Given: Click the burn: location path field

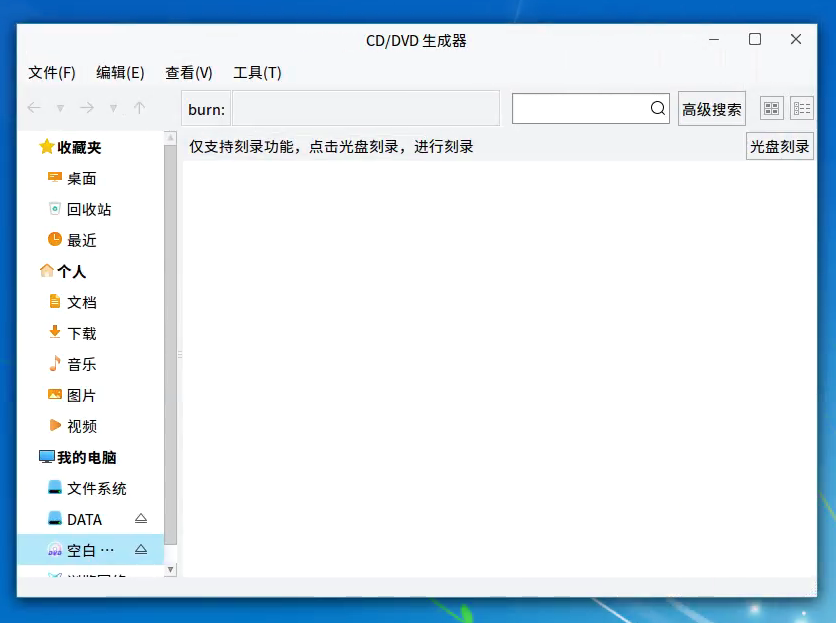Looking at the screenshot, I should point(365,109).
